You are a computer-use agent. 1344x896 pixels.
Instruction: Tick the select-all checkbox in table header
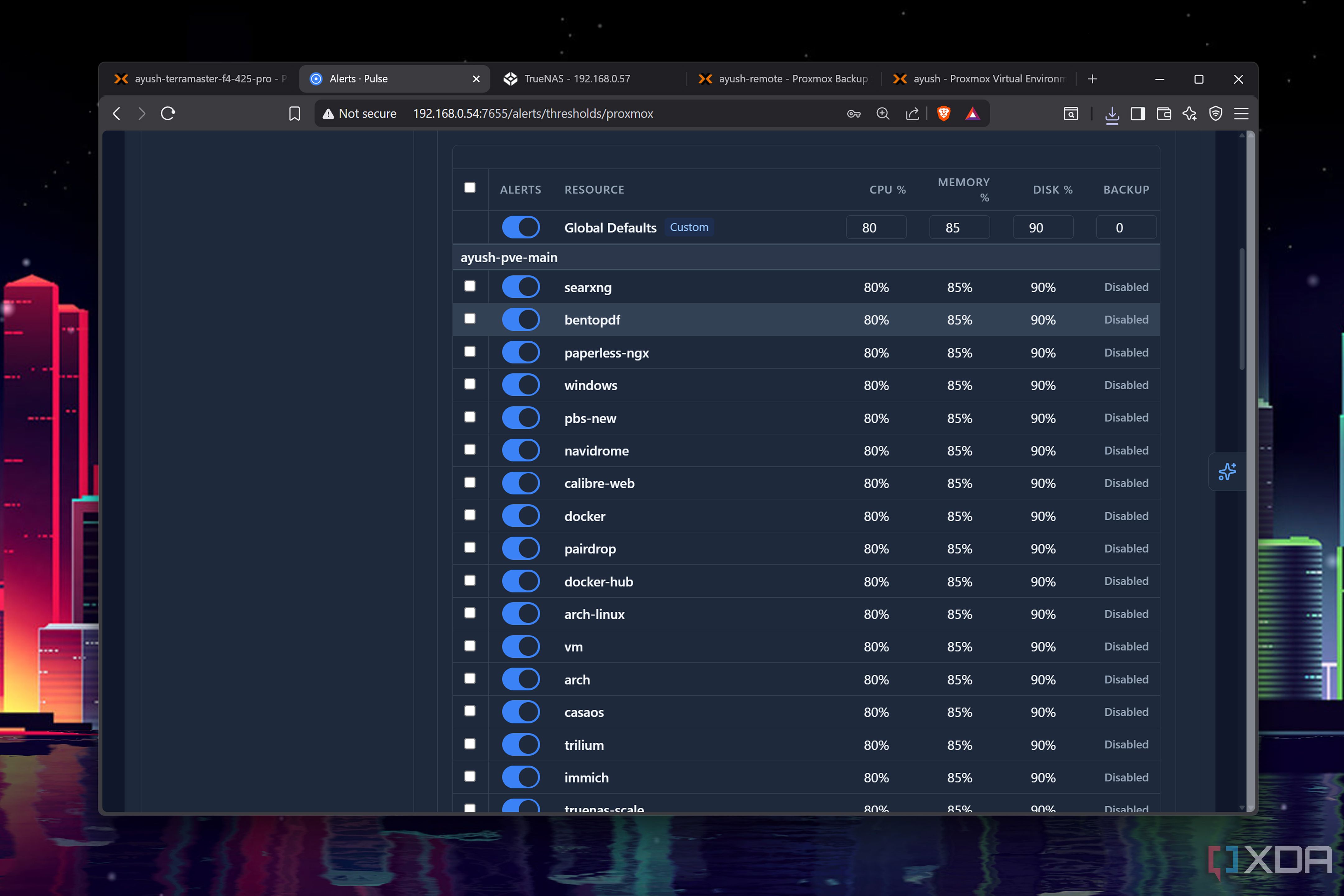coord(470,187)
